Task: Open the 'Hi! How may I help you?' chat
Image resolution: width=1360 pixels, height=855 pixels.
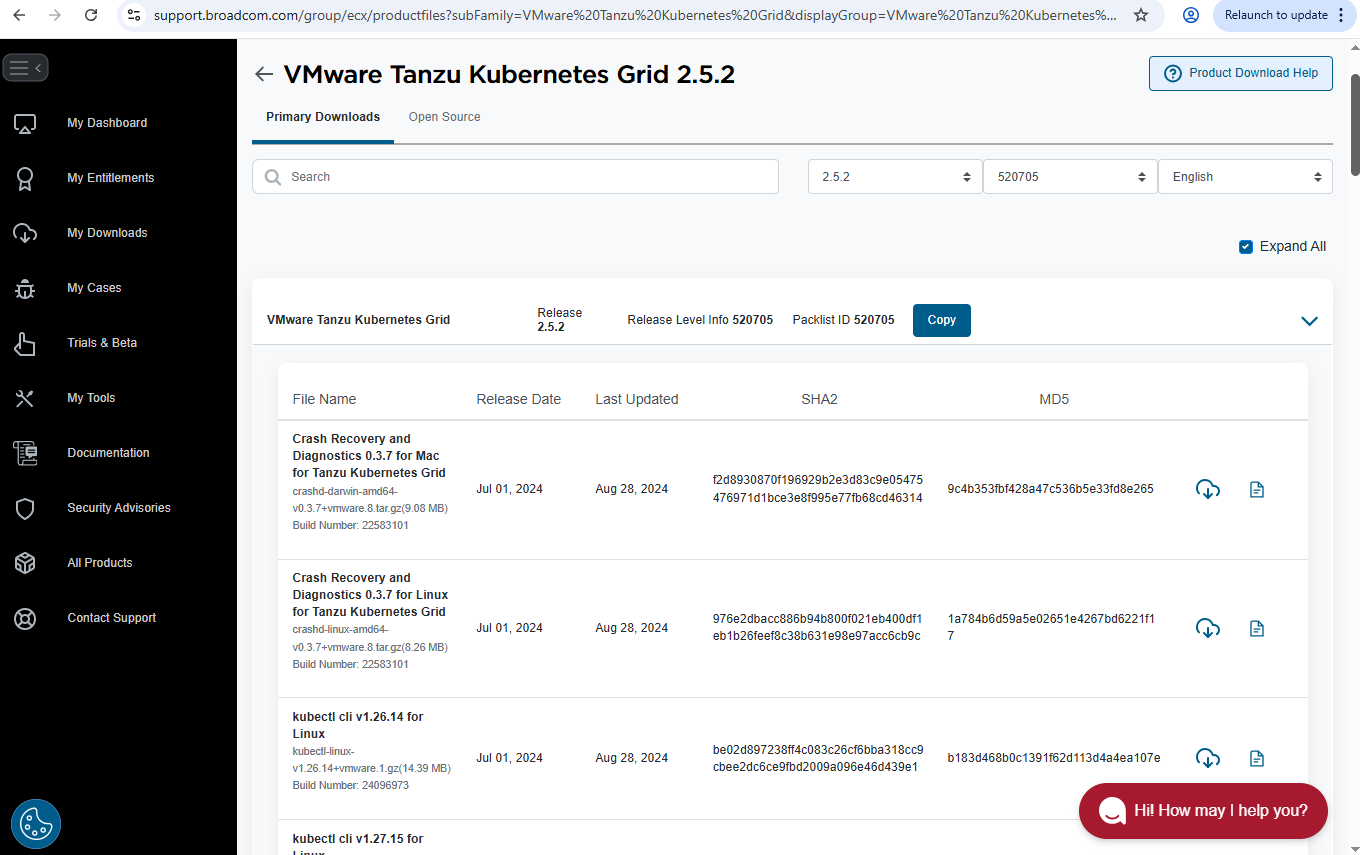Action: 1203,811
